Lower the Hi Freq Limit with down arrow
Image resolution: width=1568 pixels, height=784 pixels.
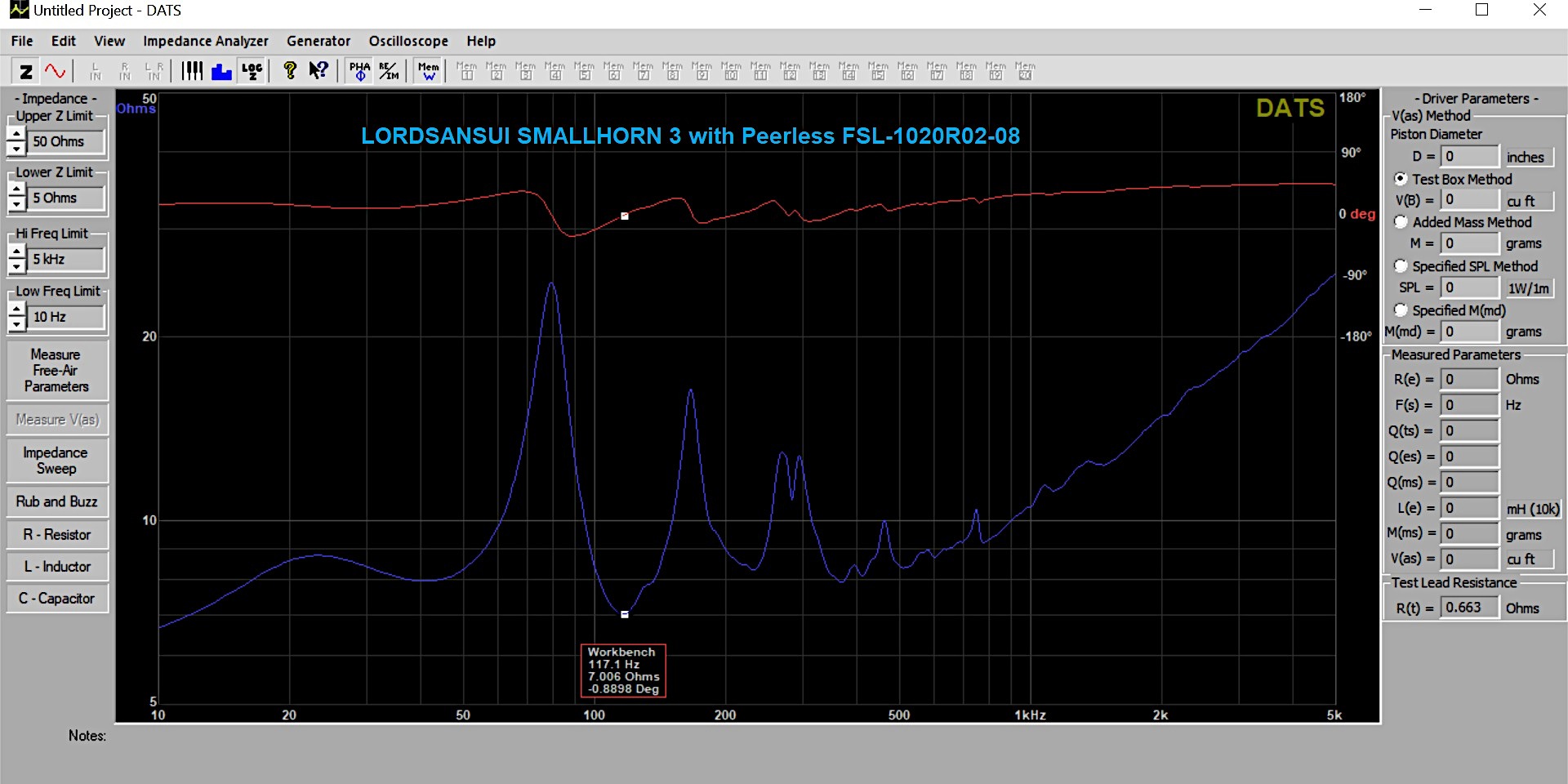tap(16, 266)
